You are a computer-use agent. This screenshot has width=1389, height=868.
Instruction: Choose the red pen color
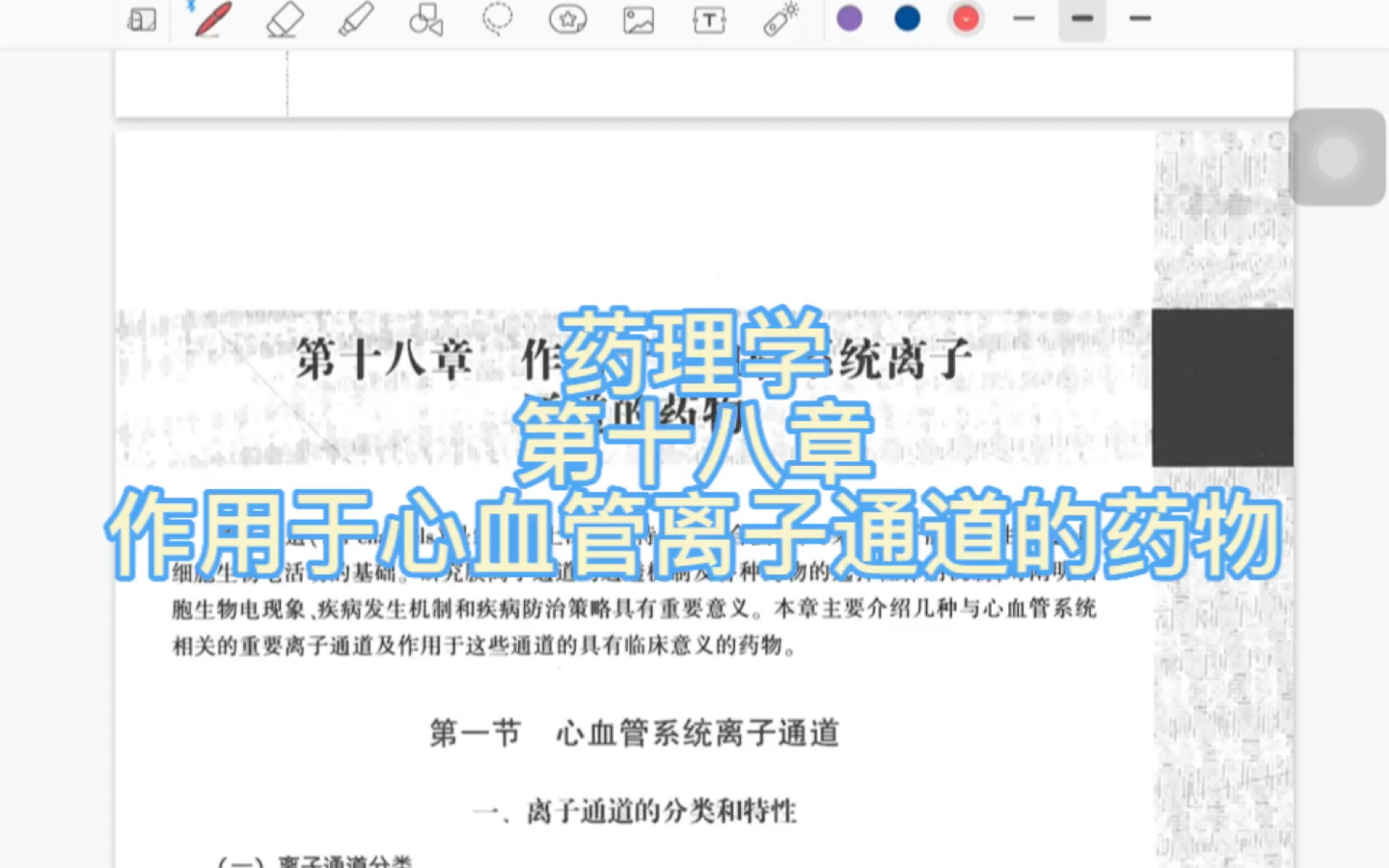tap(966, 19)
